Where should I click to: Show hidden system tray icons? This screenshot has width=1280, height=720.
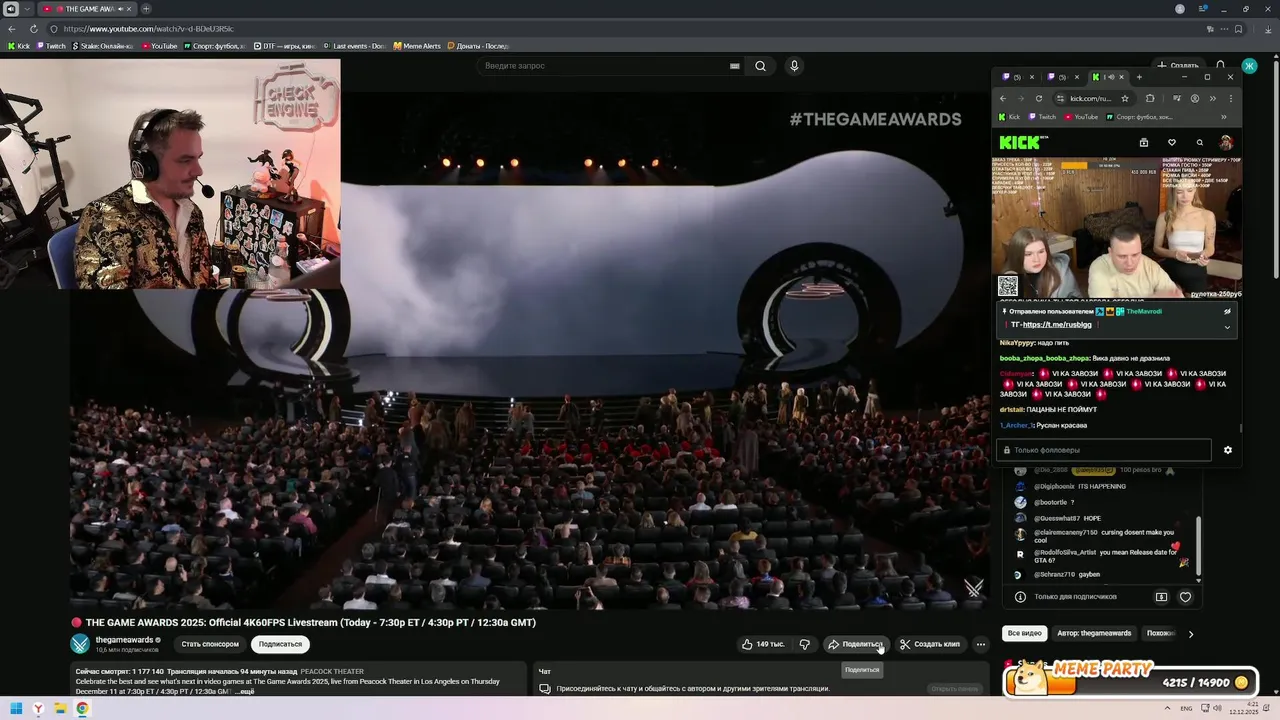point(1169,709)
